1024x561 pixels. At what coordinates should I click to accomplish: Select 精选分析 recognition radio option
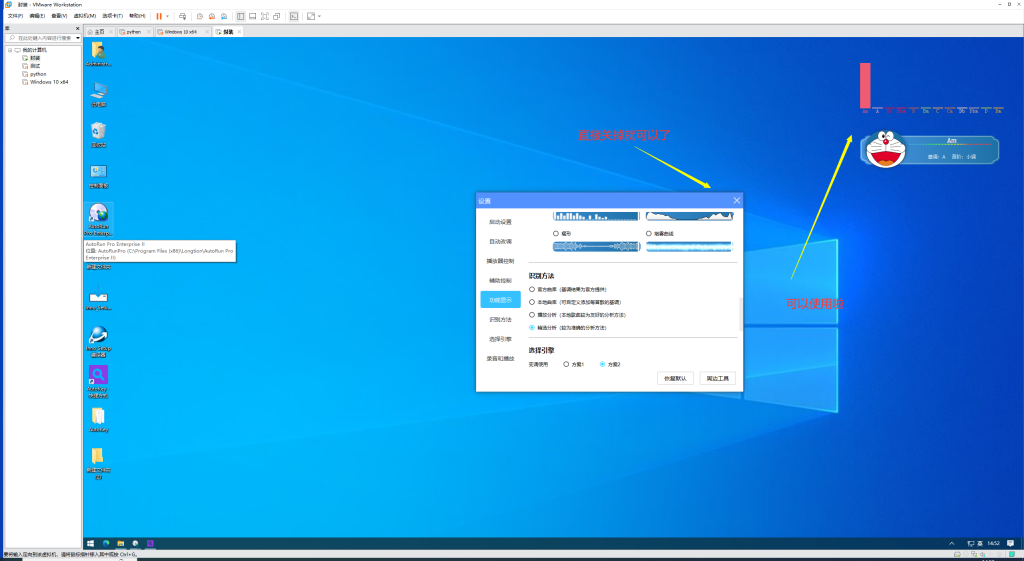(x=532, y=328)
